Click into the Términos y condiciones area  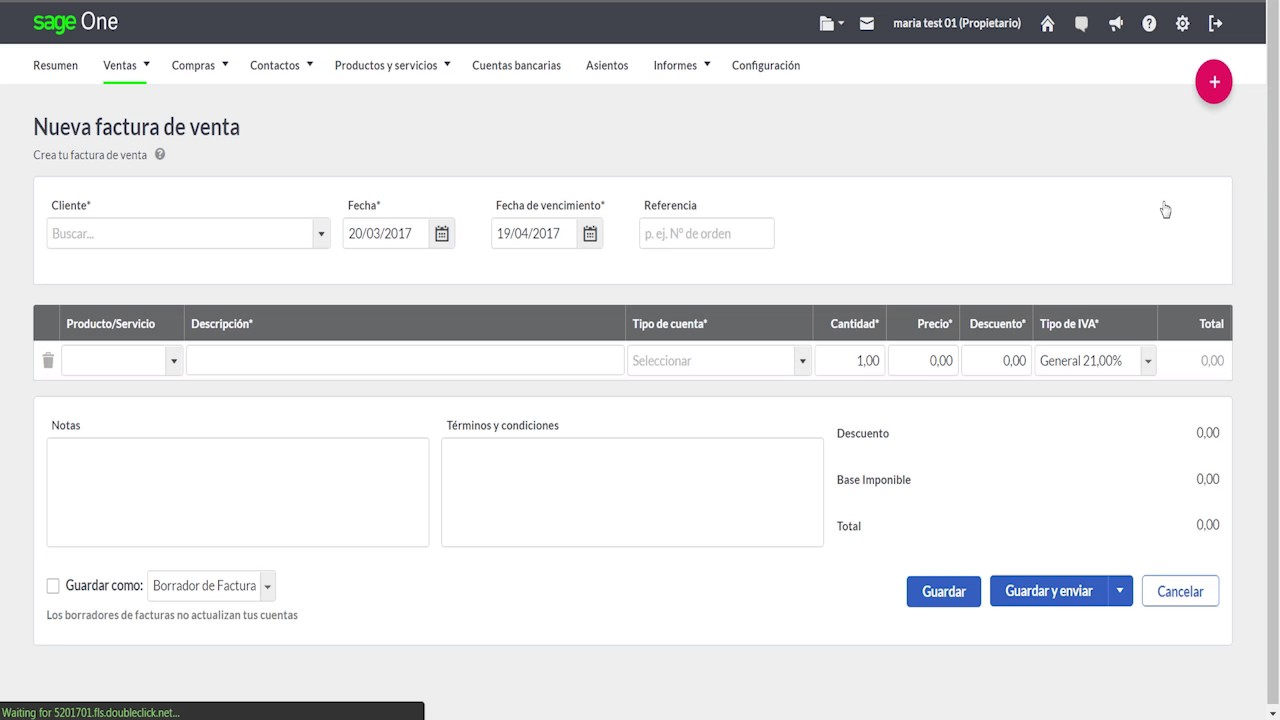pyautogui.click(x=632, y=492)
